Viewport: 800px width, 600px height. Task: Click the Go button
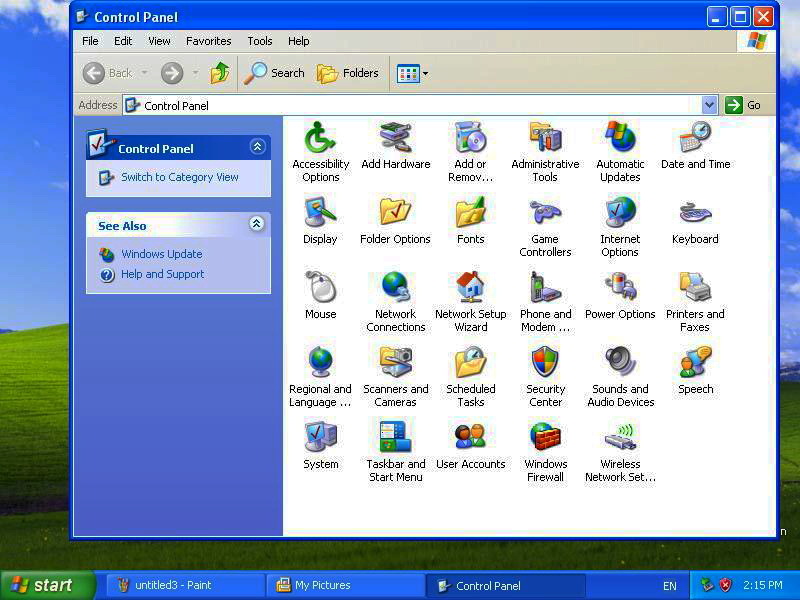pyautogui.click(x=743, y=105)
